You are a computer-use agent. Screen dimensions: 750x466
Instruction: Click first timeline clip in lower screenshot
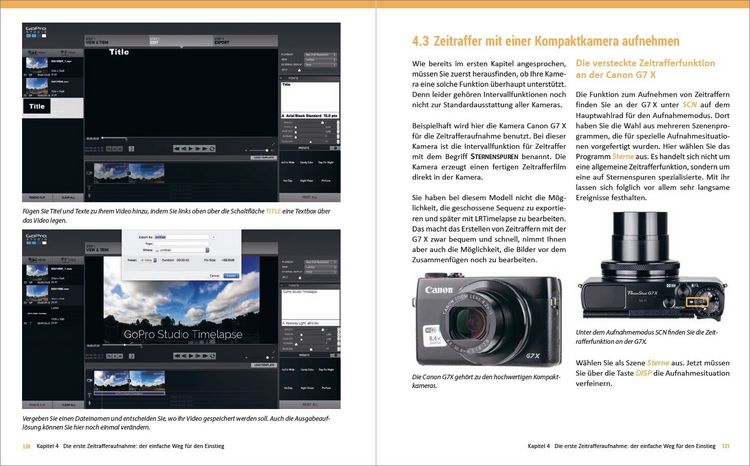(x=111, y=380)
